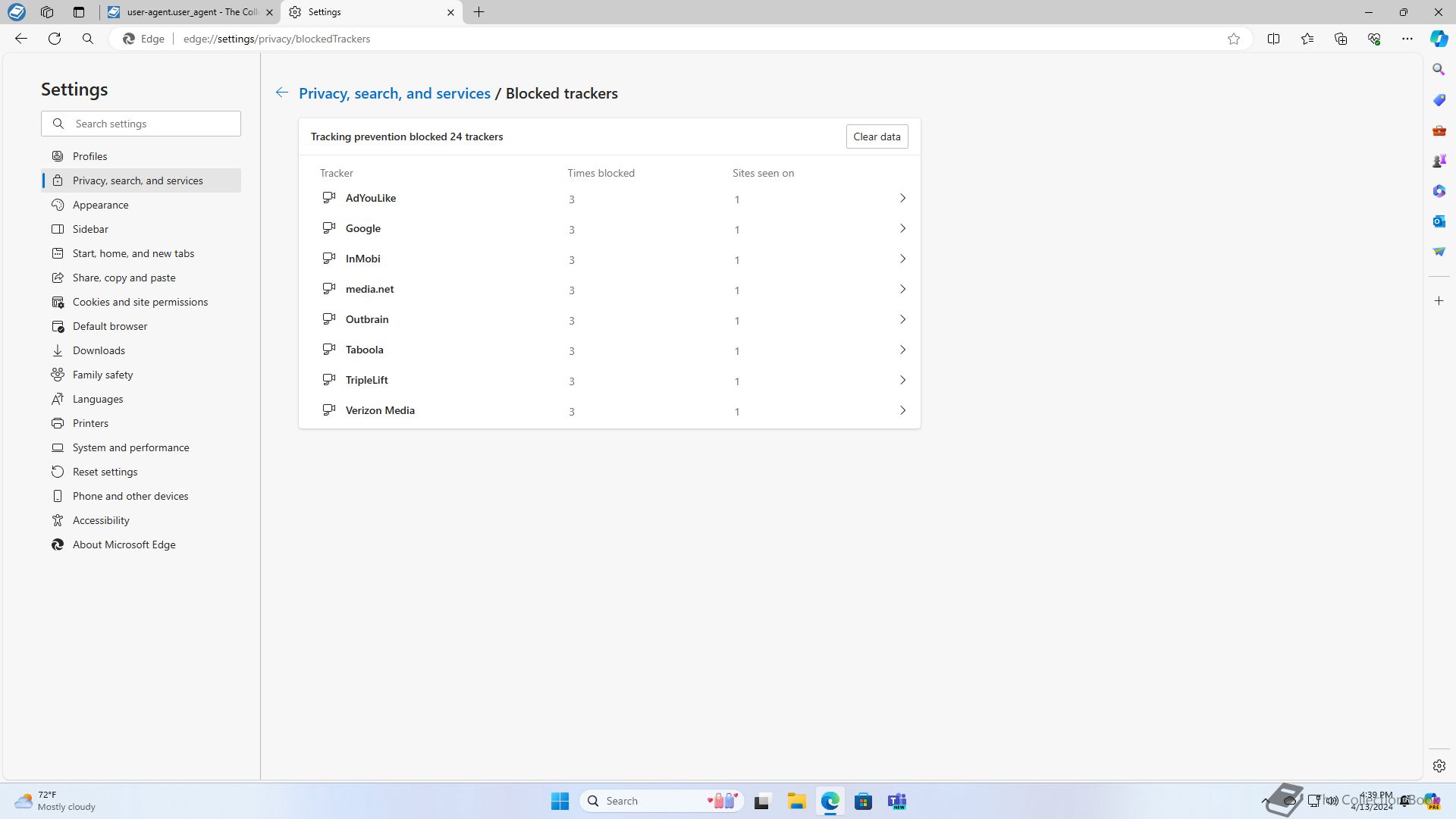The image size is (1456, 819).
Task: Clear blocked trackers data
Action: (877, 136)
